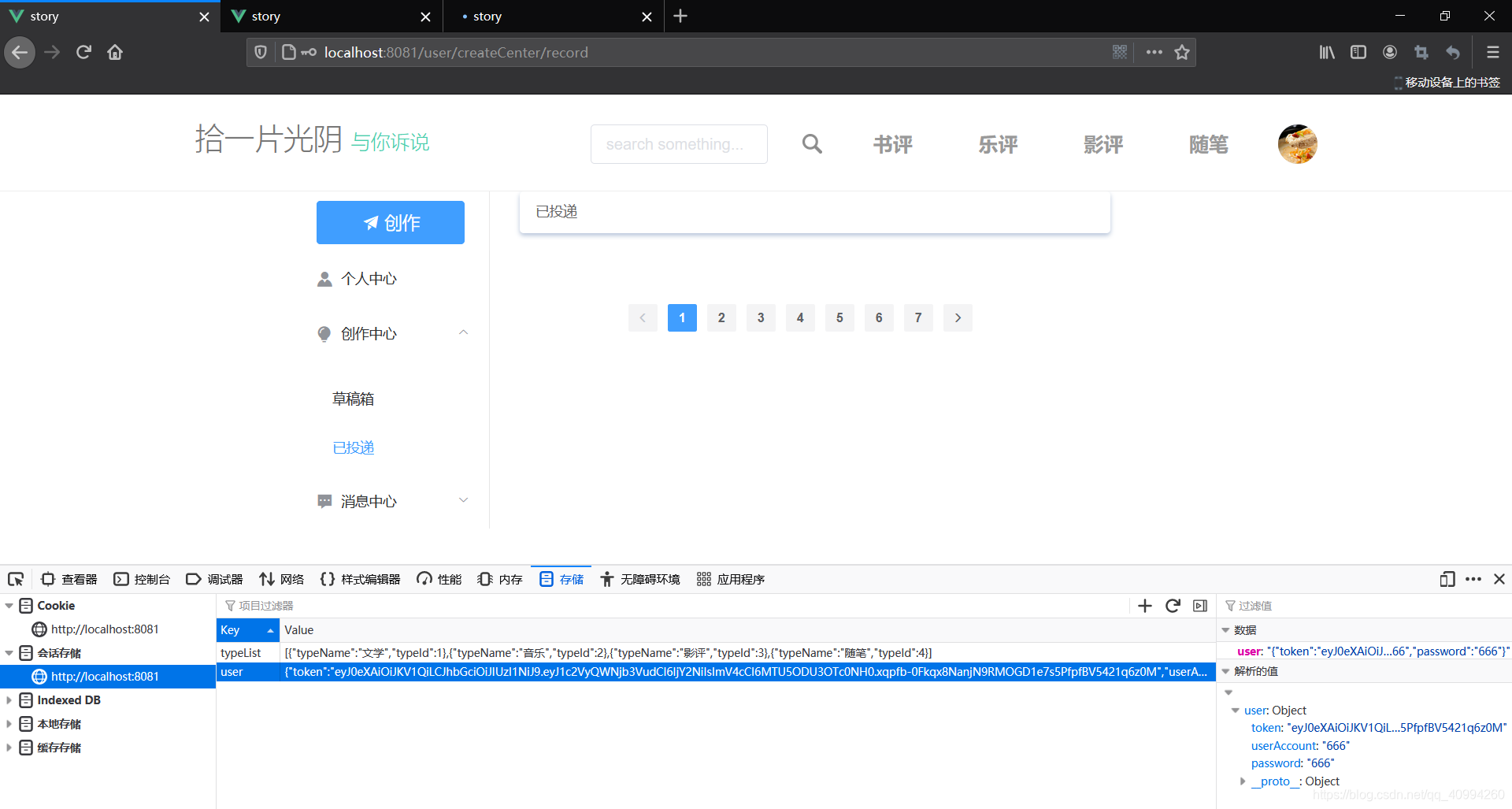Select 已投递 in sidebar
This screenshot has width=1512, height=809.
click(x=353, y=447)
